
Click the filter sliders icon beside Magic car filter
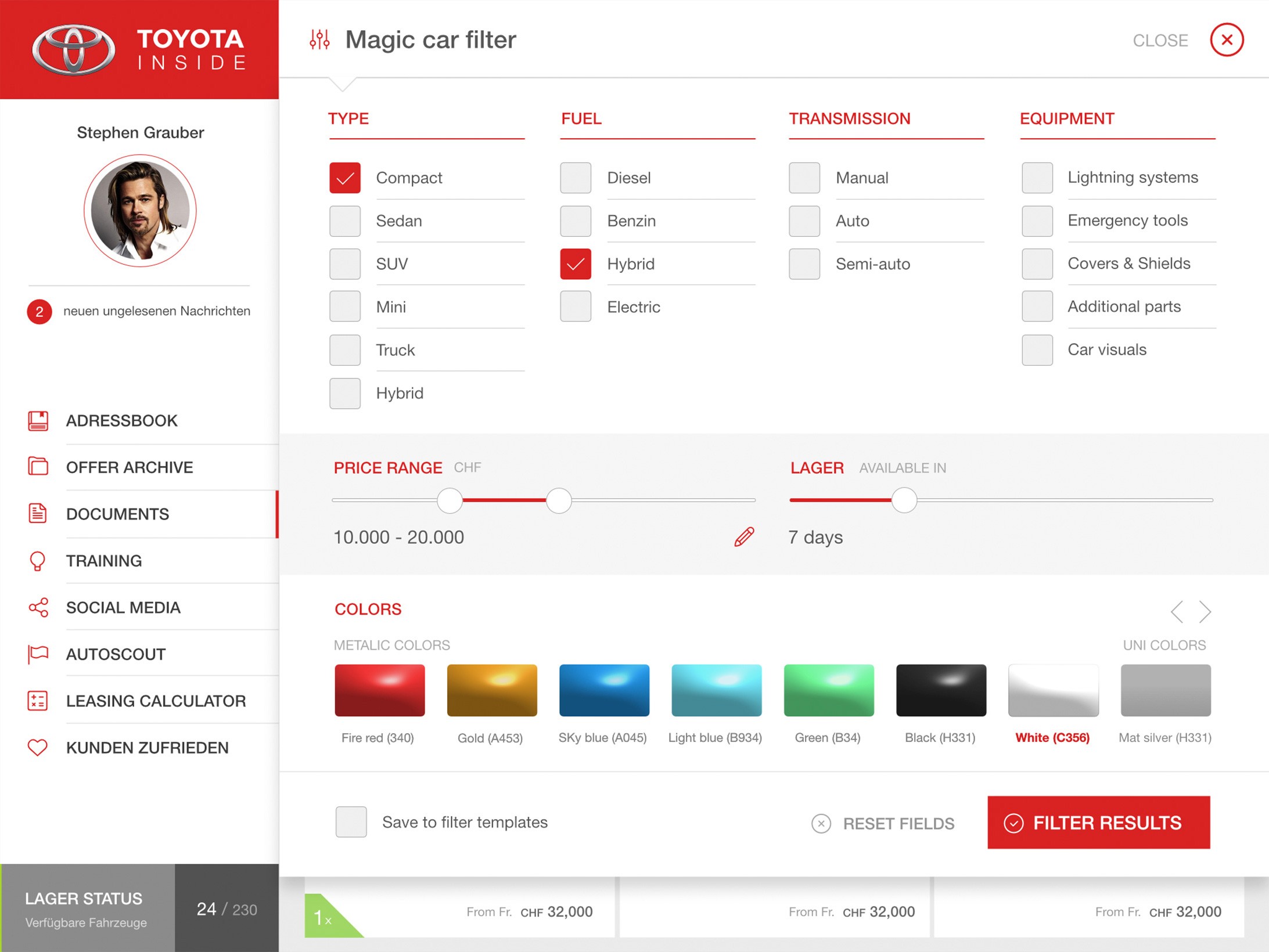click(x=319, y=39)
